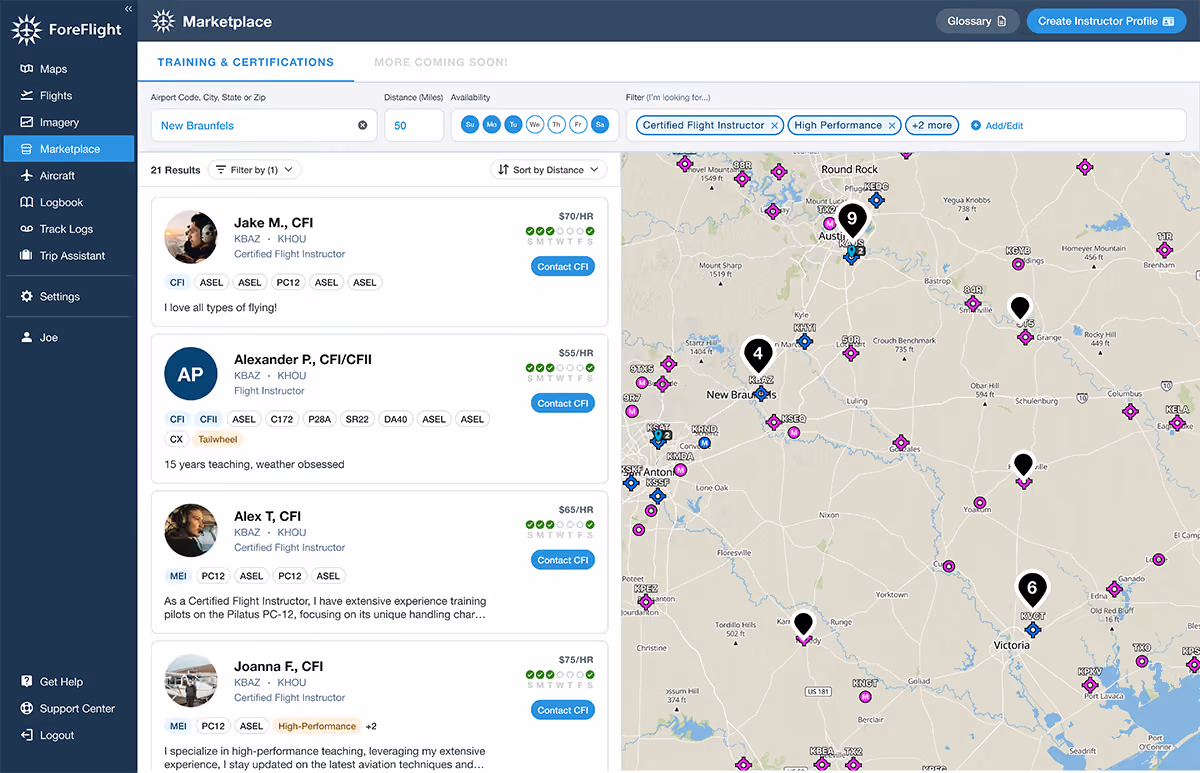Click the KPKV airport marker on map

(x=1089, y=685)
